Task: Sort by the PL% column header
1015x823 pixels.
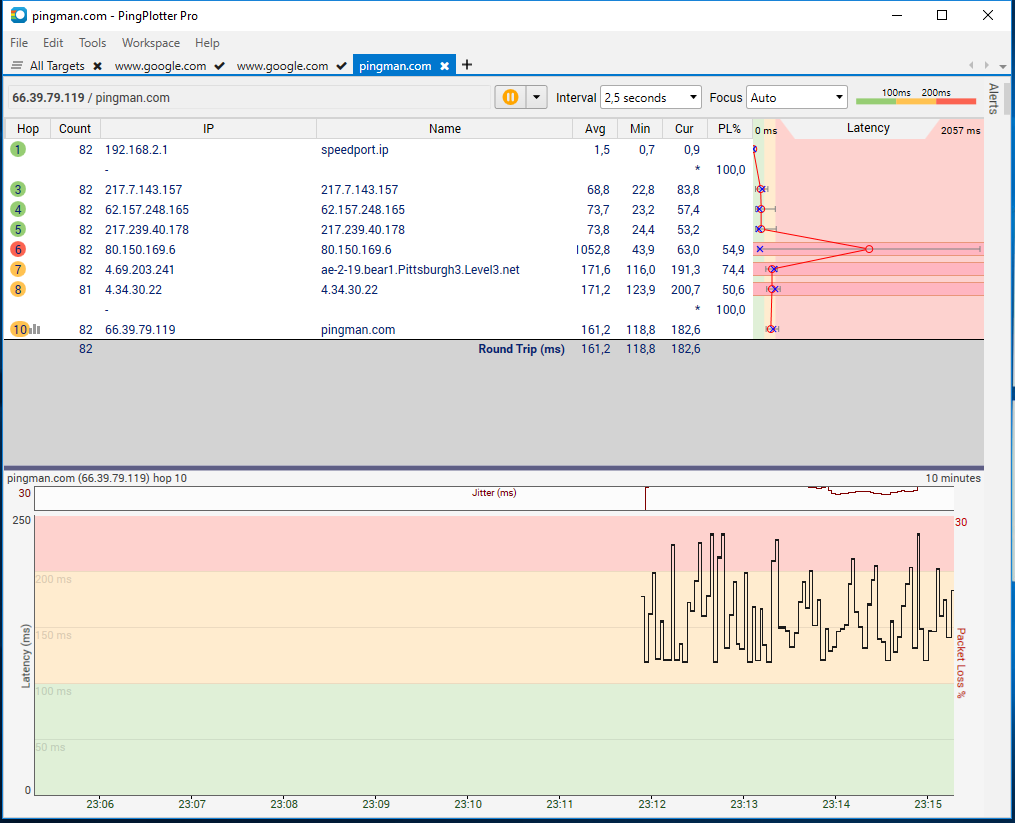Action: tap(730, 129)
